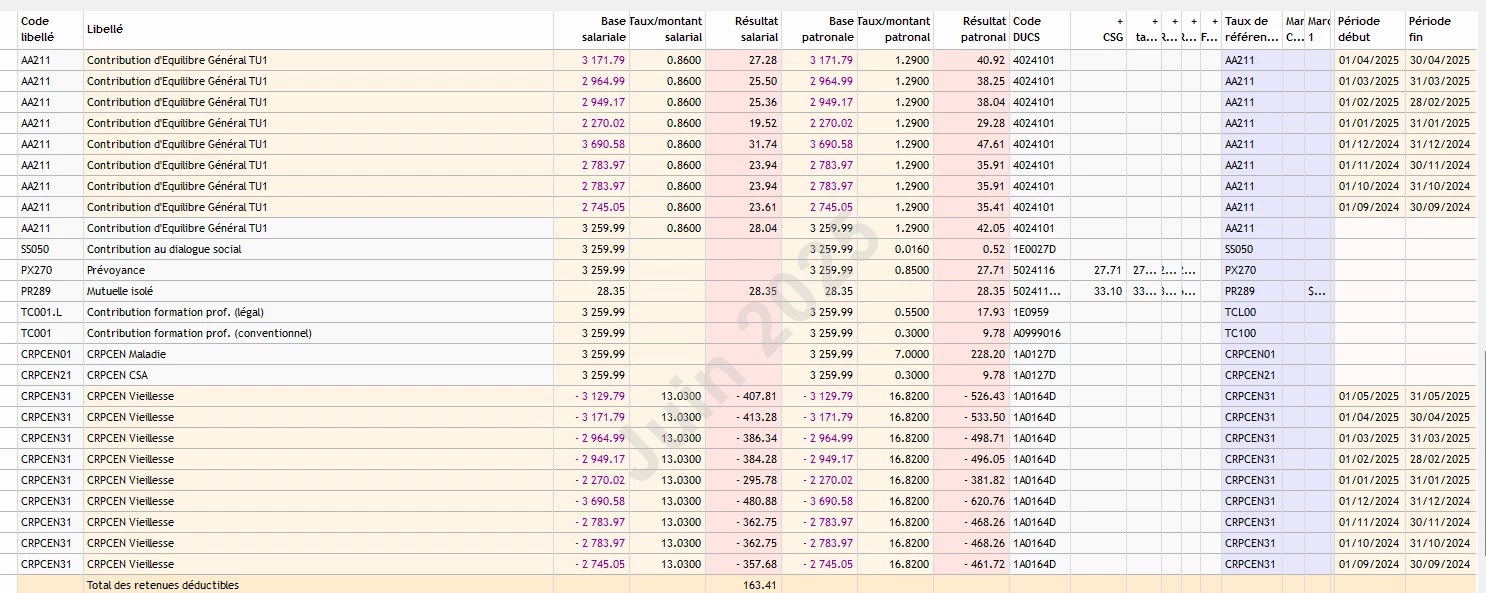
Task: Click the Résultat salarial column header
Action: [x=743, y=29]
